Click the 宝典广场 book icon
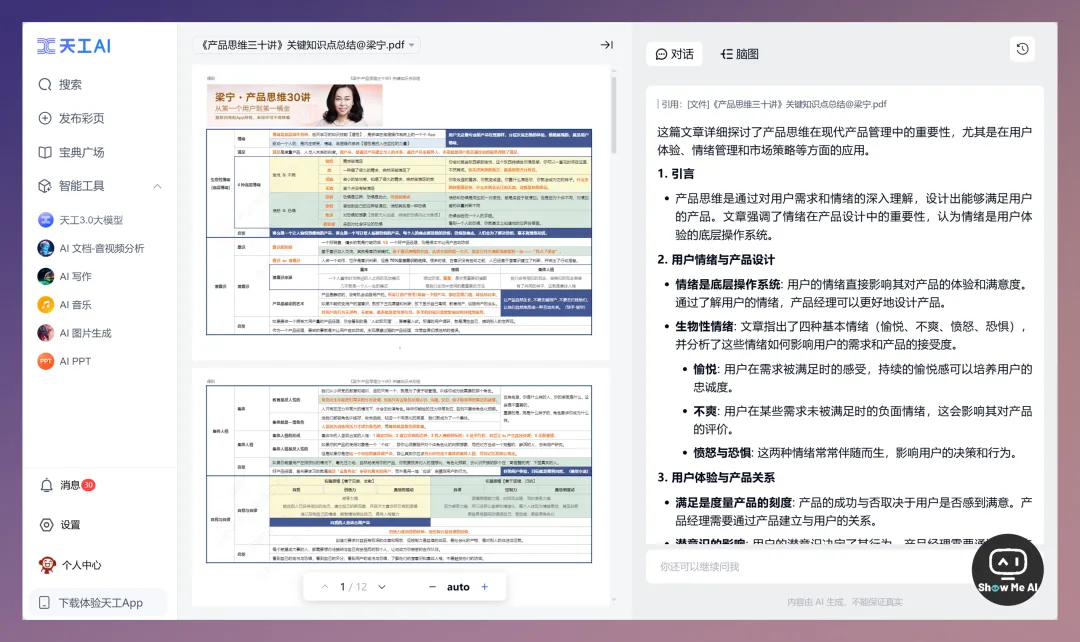 (45, 152)
